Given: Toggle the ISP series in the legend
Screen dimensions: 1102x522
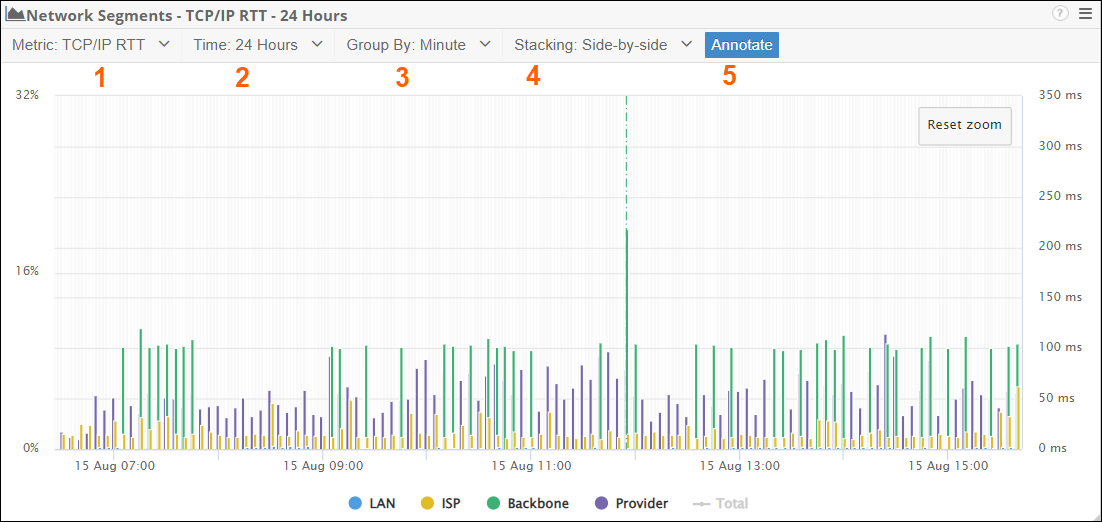Looking at the screenshot, I should 442,503.
